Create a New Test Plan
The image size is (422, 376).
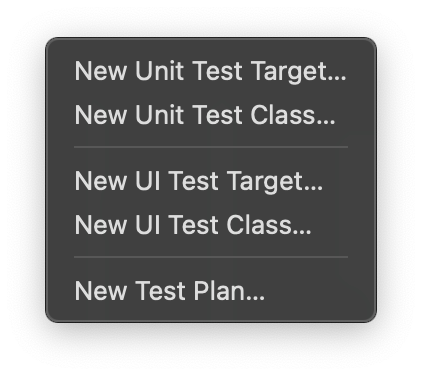211,291
